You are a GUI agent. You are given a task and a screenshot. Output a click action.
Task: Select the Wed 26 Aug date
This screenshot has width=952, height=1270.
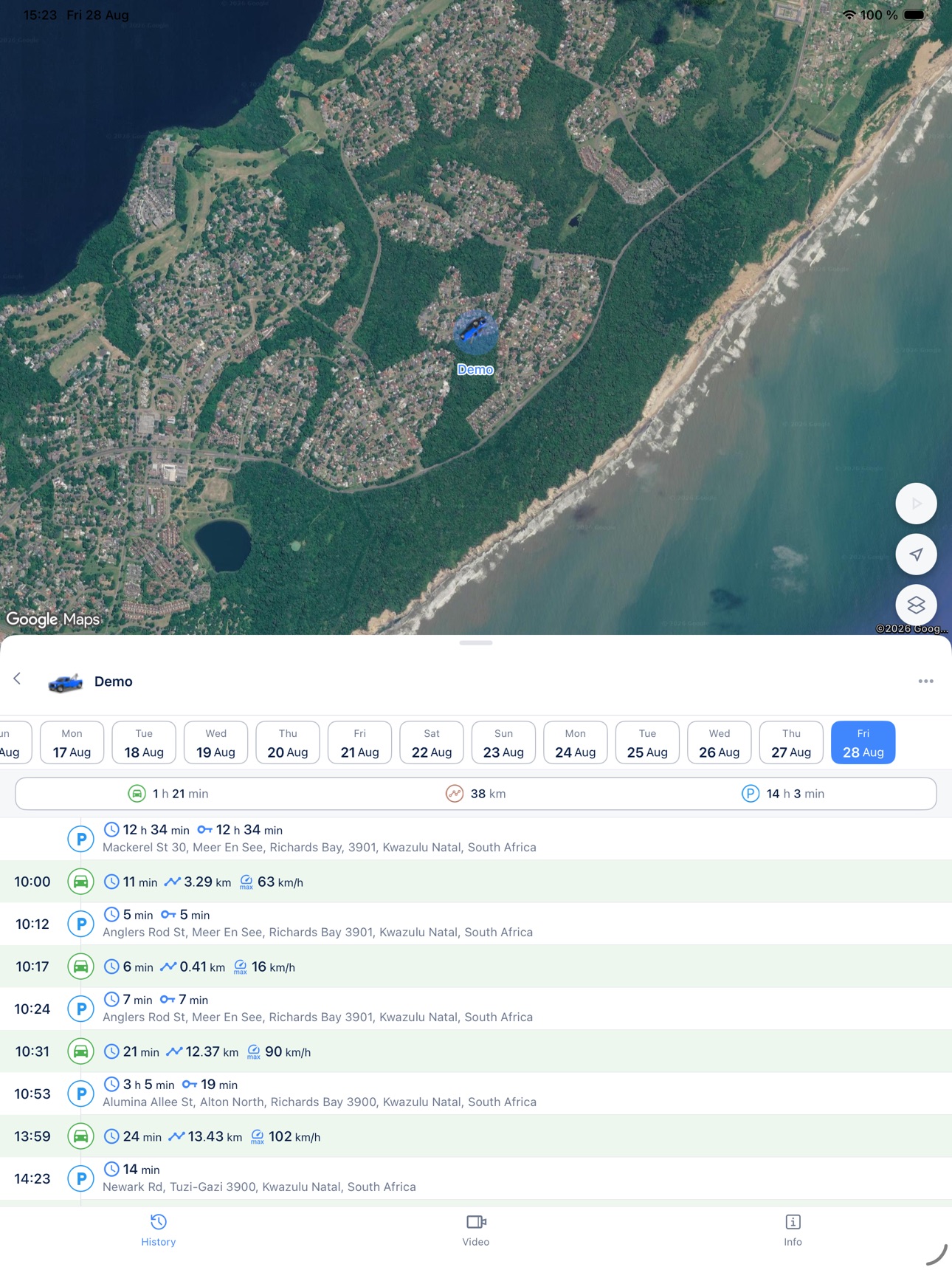point(720,743)
